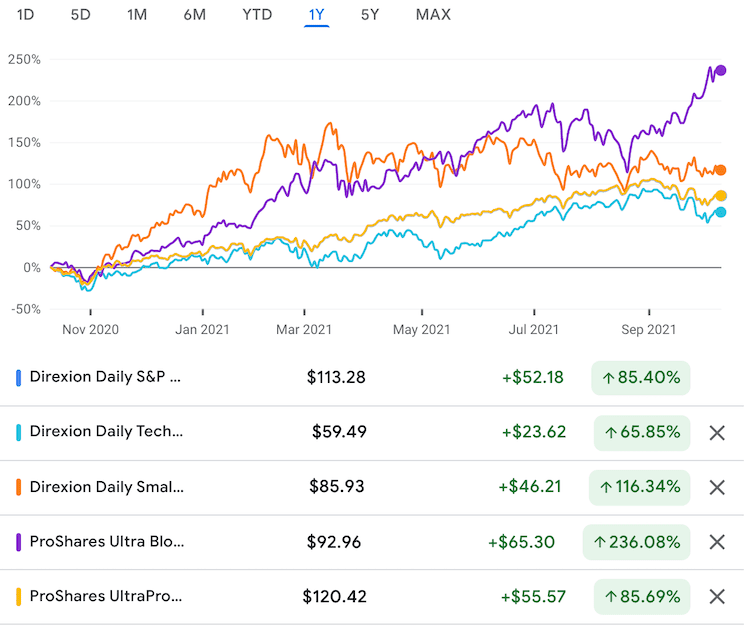Switch to the 6M range tab

point(195,15)
